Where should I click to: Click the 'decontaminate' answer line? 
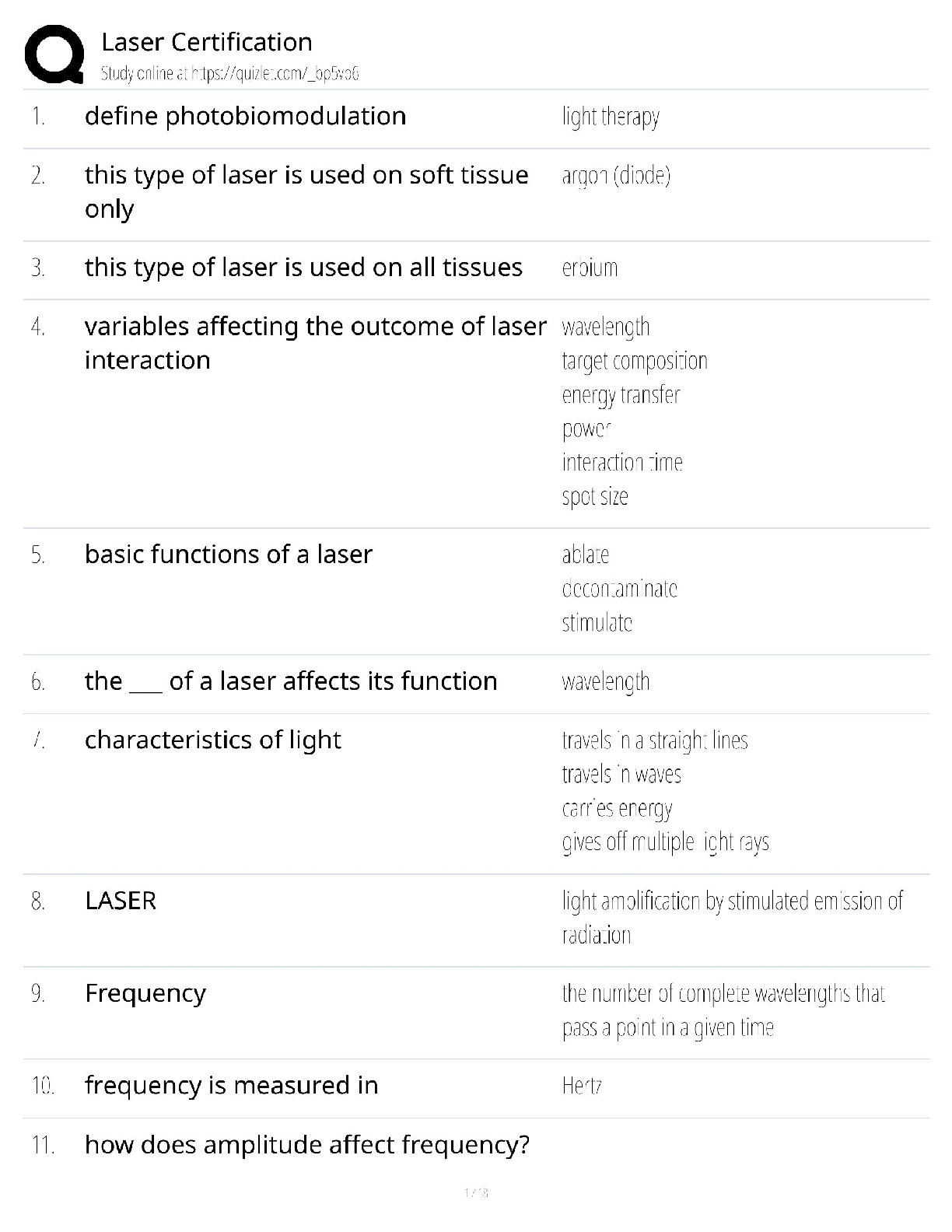(x=619, y=589)
